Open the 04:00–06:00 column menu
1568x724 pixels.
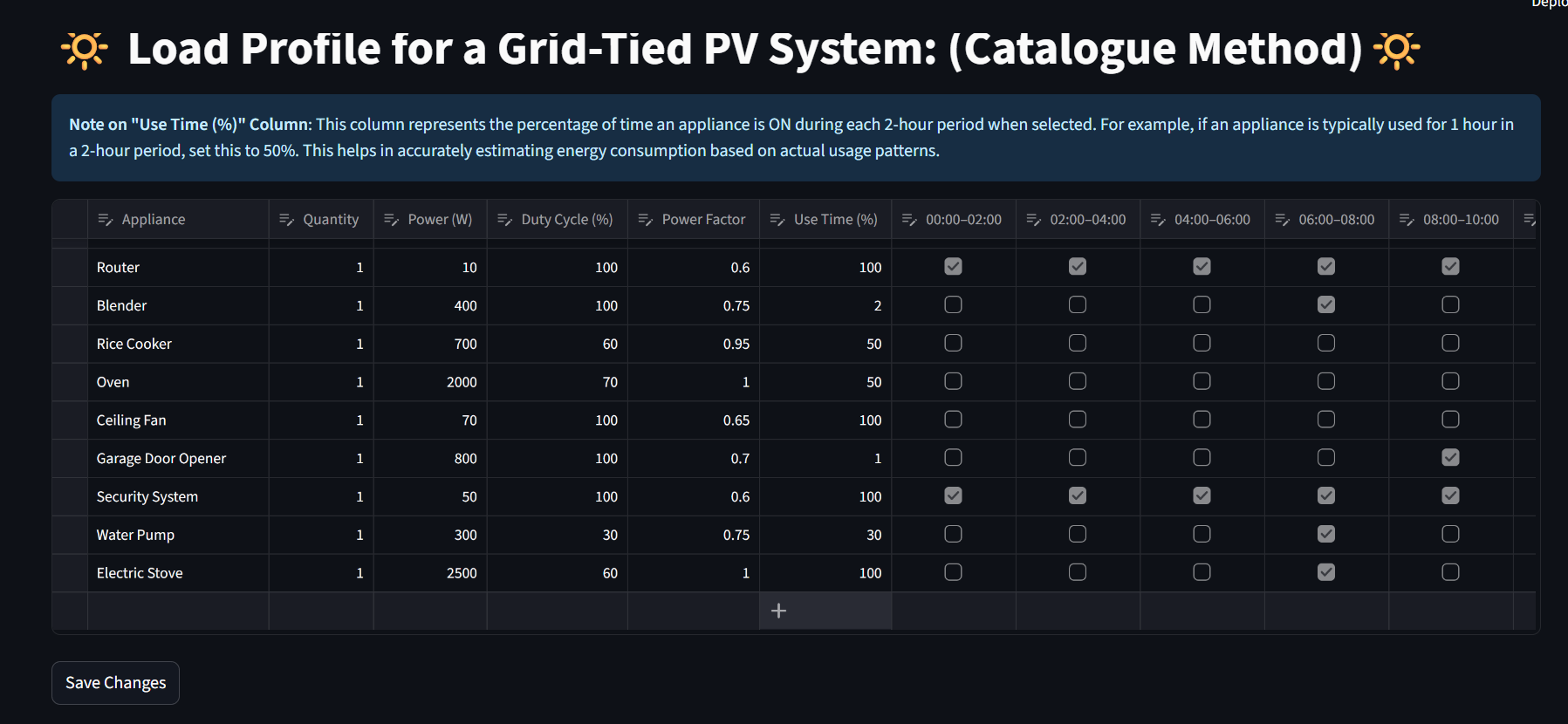click(1158, 219)
